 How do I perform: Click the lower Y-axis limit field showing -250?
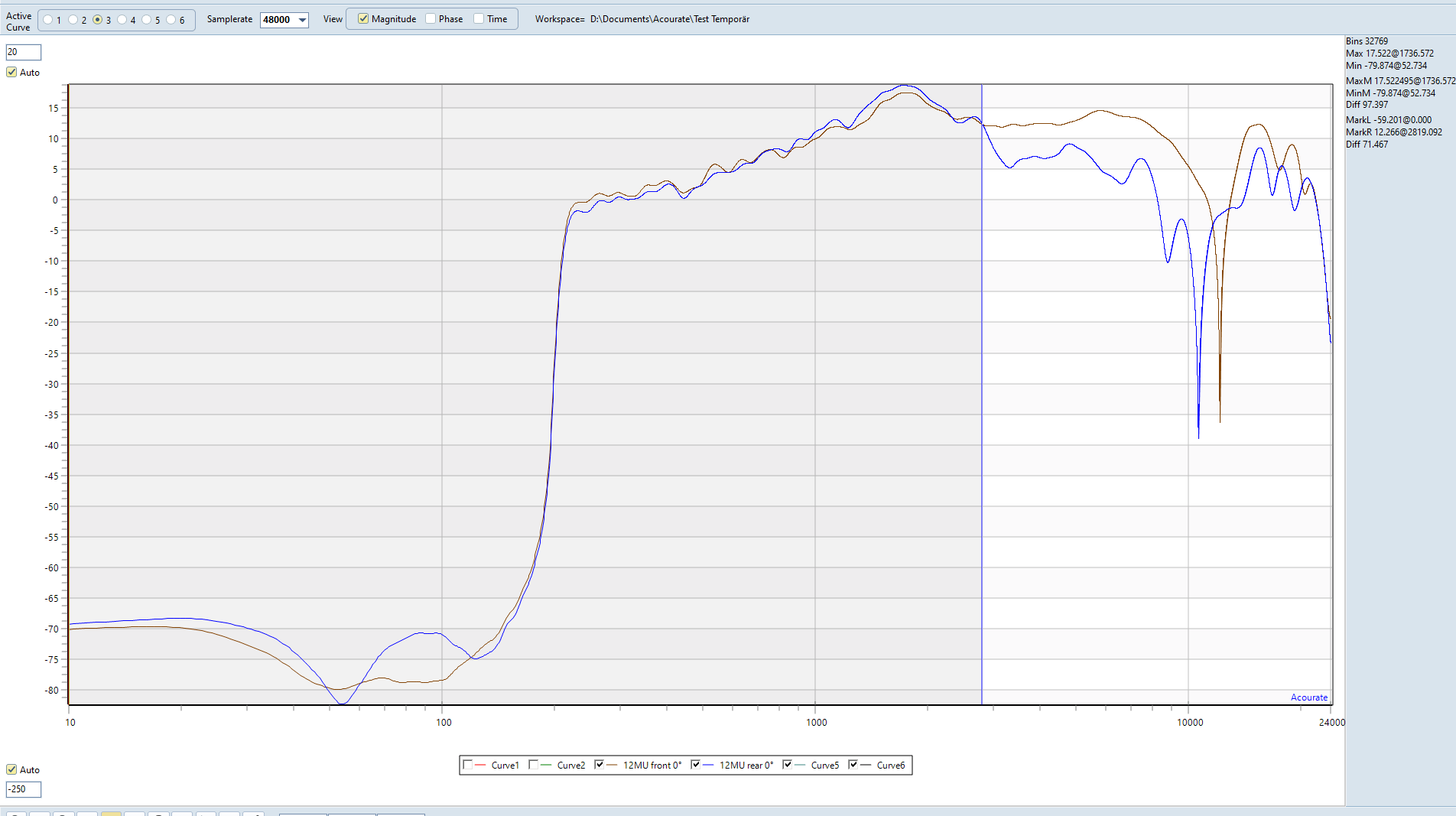[23, 789]
